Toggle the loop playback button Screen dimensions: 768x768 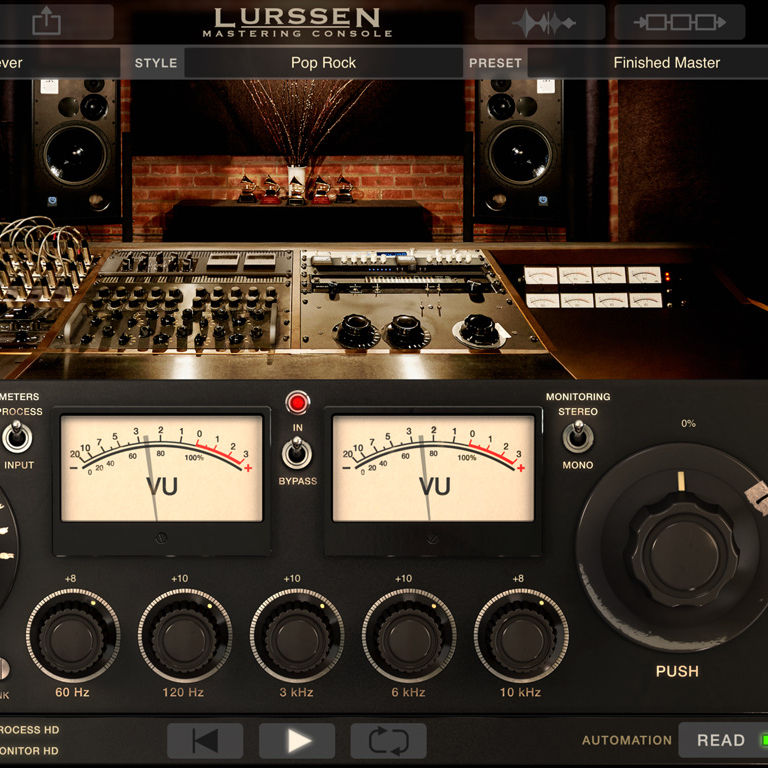click(x=388, y=741)
